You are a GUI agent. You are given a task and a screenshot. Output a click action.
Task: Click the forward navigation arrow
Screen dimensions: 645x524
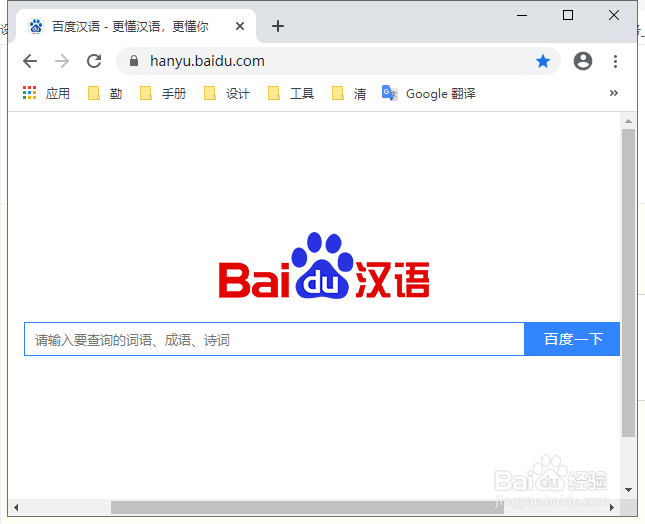coord(62,61)
